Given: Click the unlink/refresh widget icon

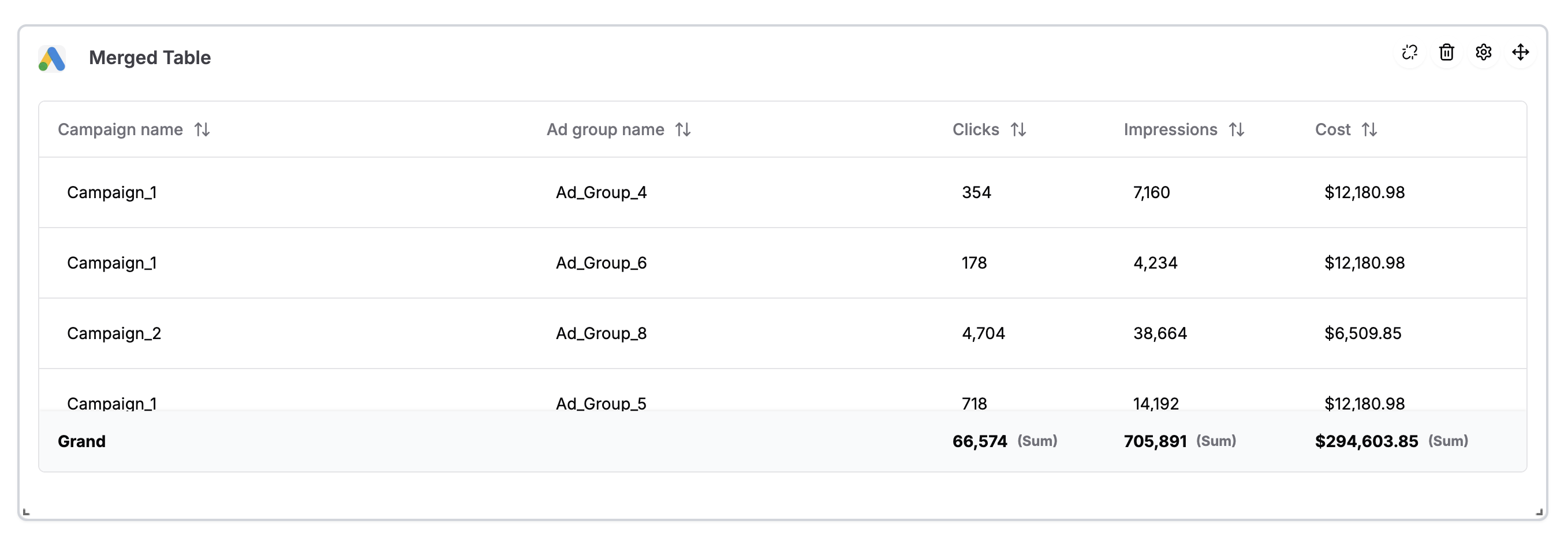Looking at the screenshot, I should [x=1410, y=53].
